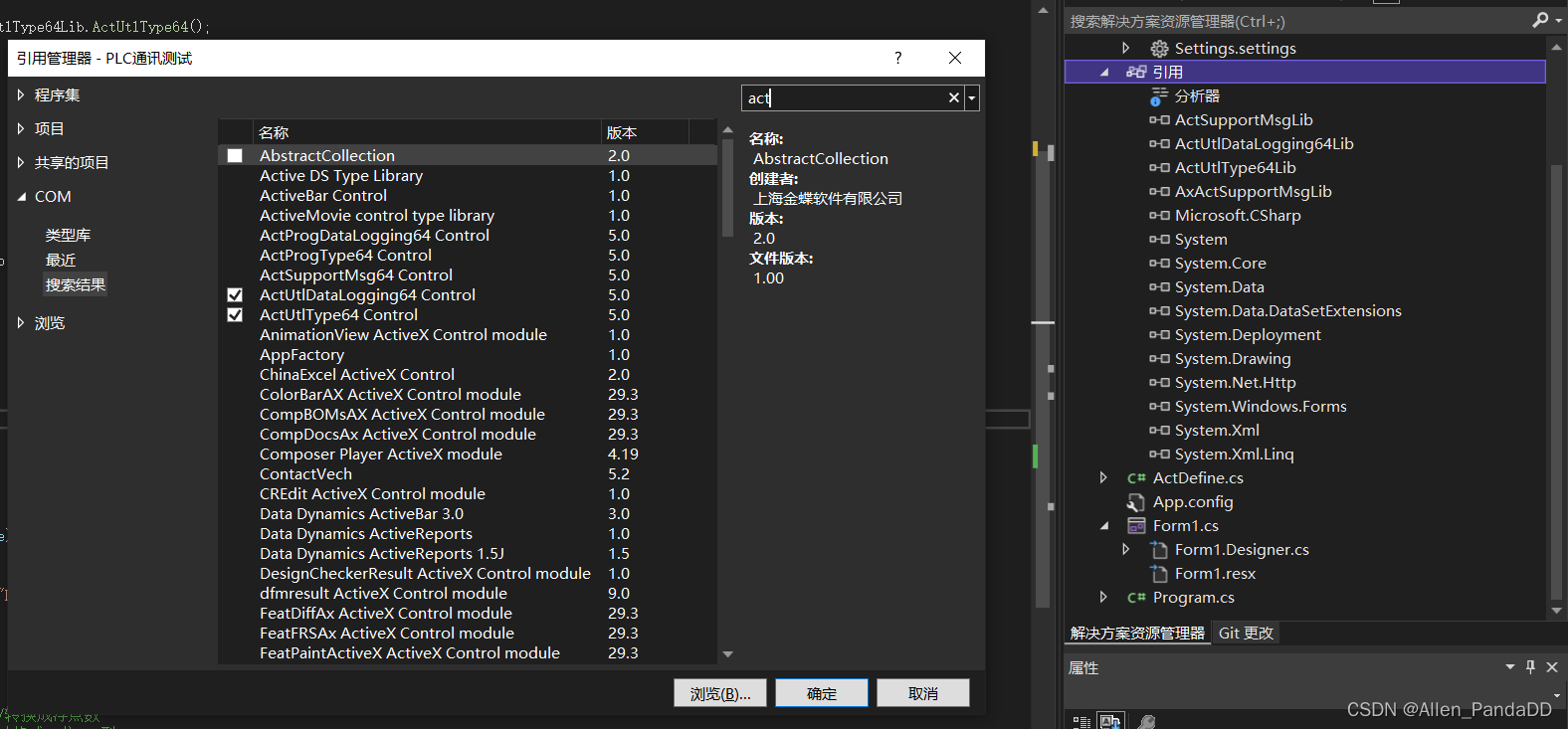The width and height of the screenshot is (1568, 729).
Task: Click the reference list vertical scrollbar thumb
Action: tap(727, 187)
